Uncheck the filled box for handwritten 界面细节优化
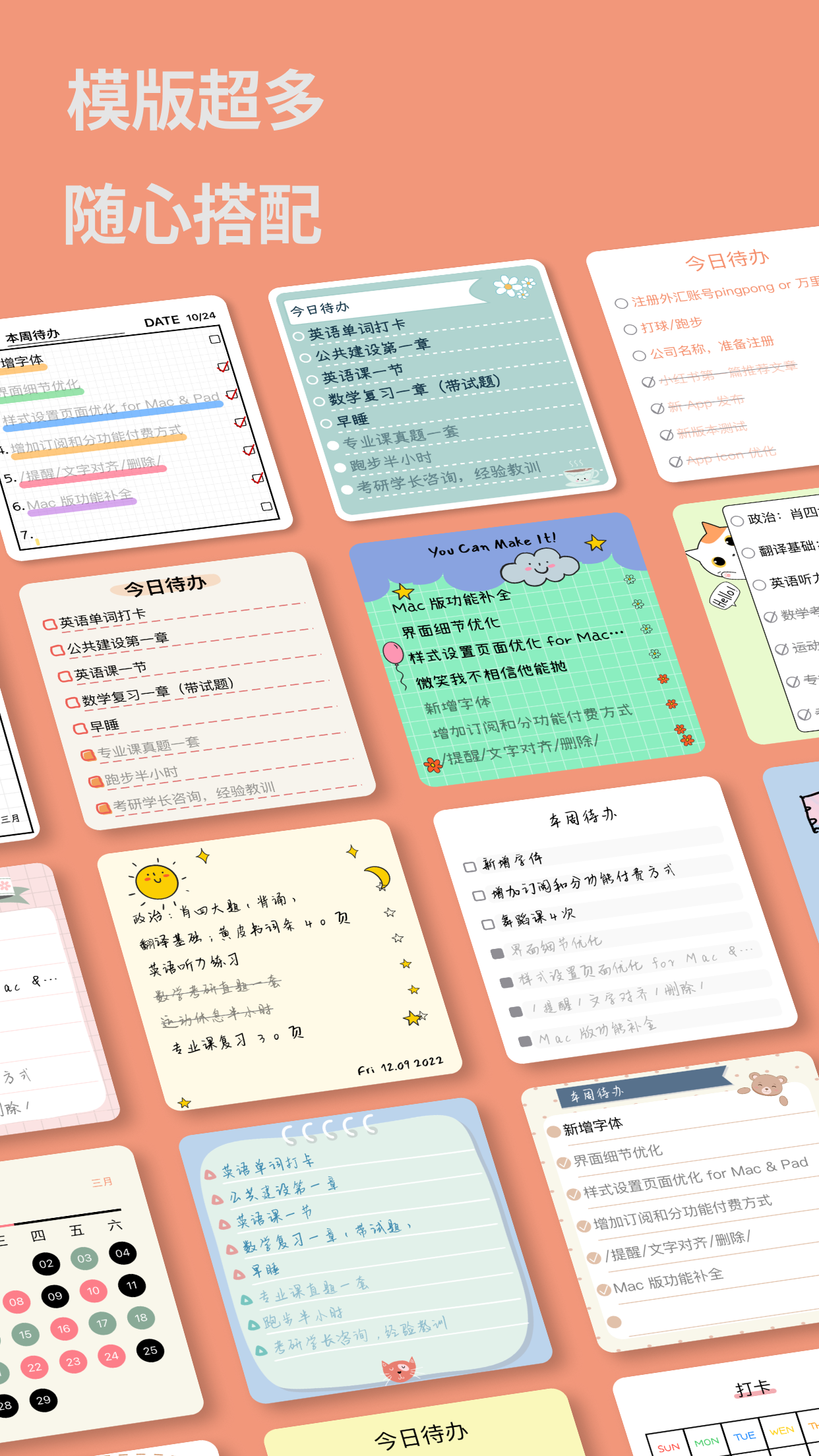 point(497,954)
